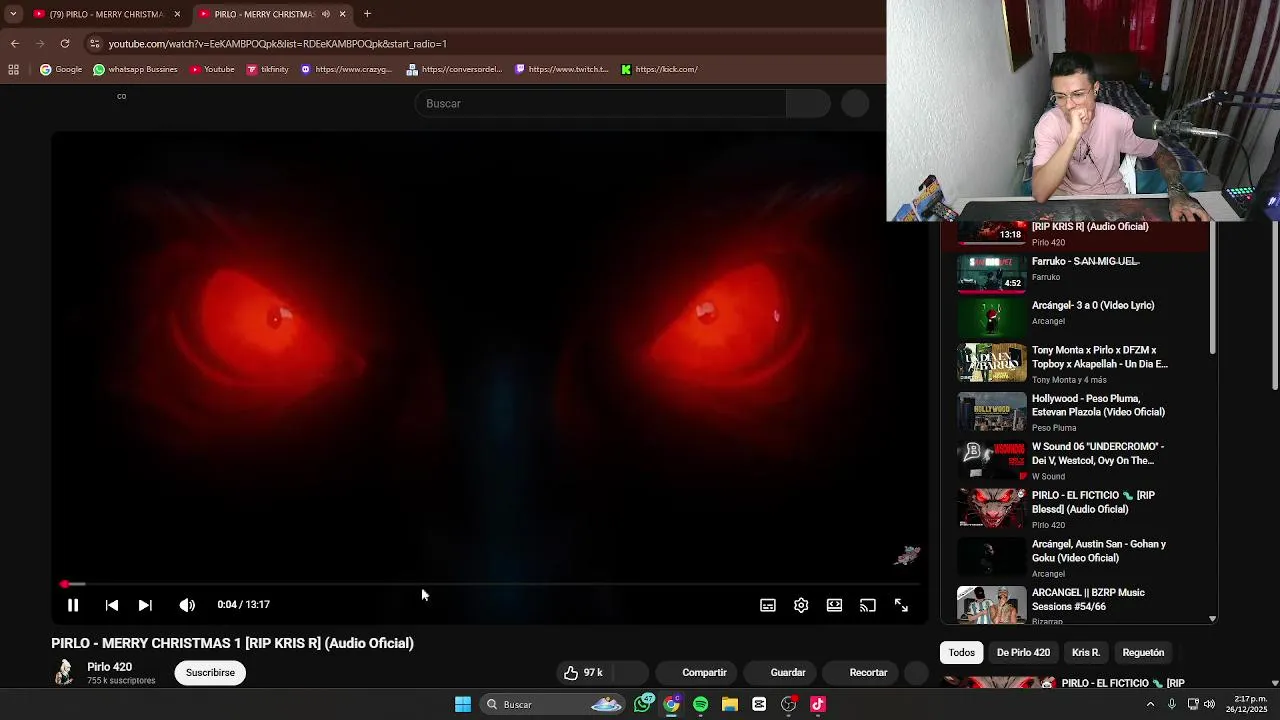Open Spotify from the taskbar

coord(700,705)
